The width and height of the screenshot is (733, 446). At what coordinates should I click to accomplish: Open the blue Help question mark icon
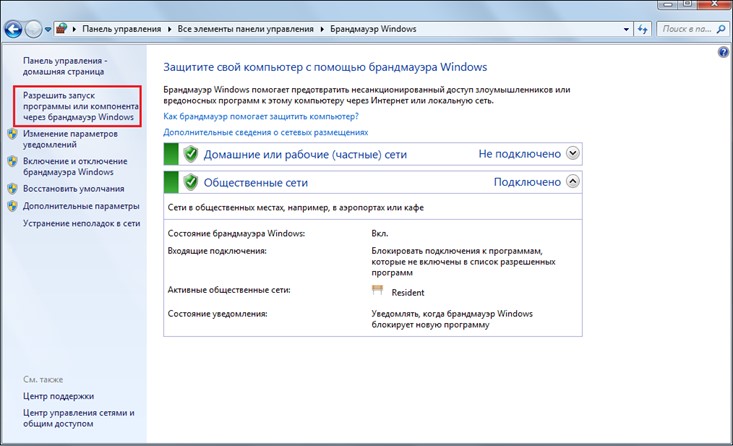pos(723,51)
